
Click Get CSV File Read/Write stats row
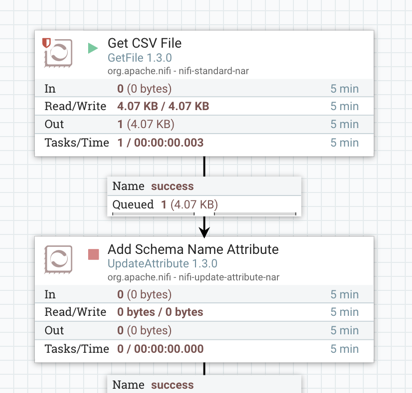click(x=204, y=106)
